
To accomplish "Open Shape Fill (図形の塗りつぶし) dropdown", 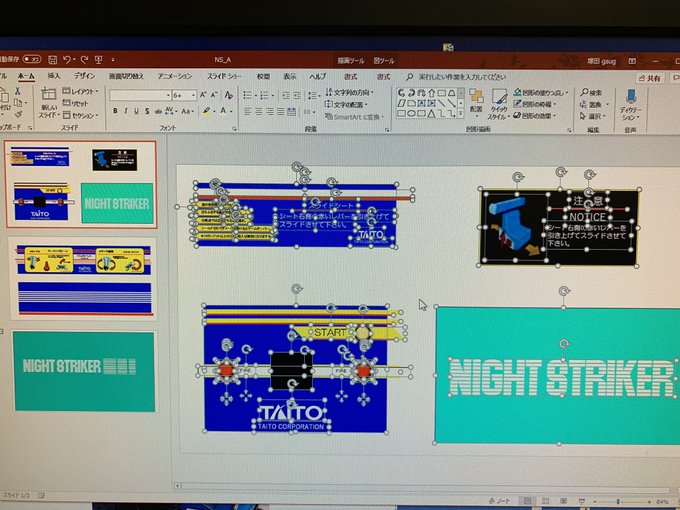I will coord(541,92).
